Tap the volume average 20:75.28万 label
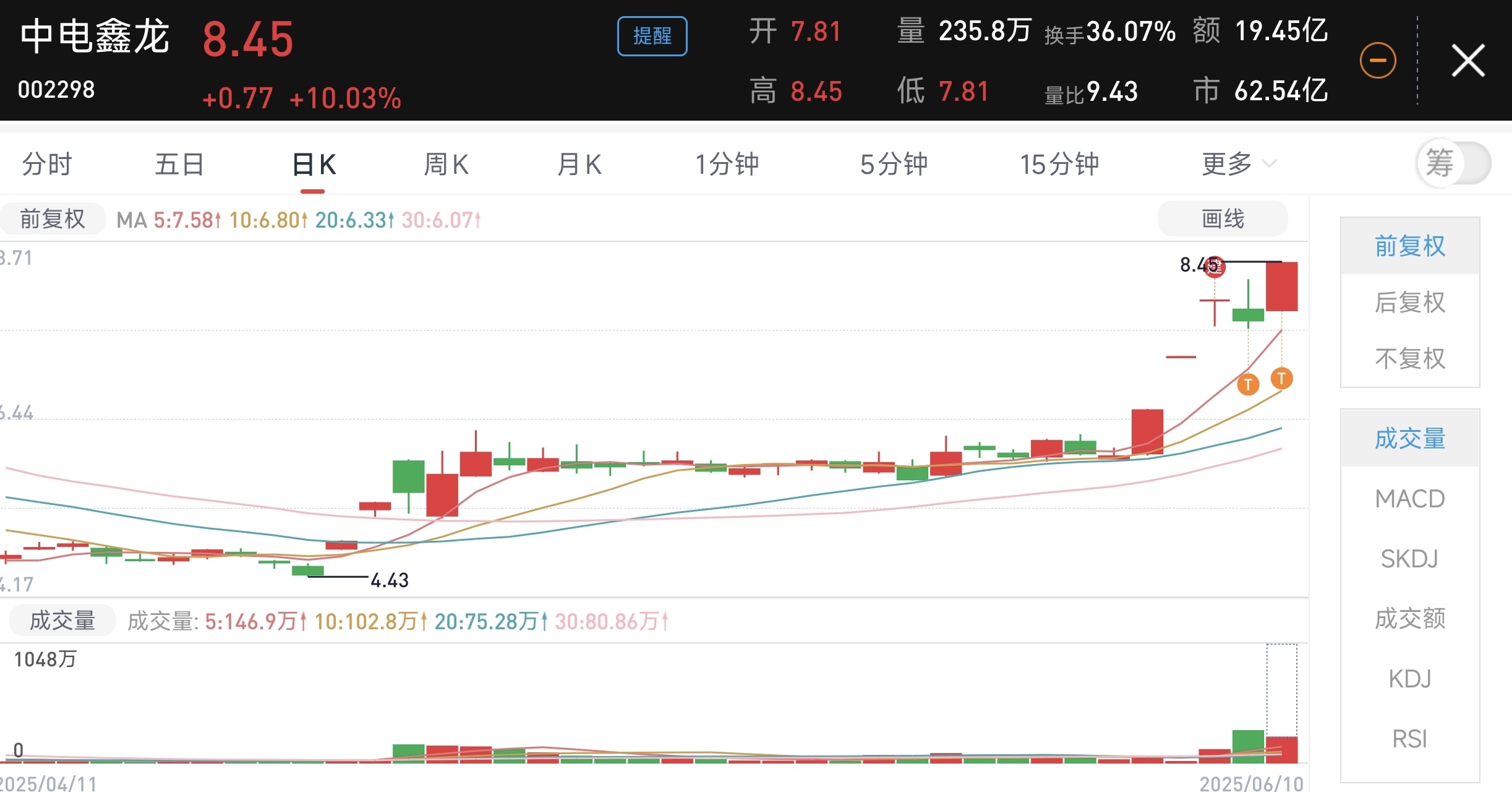 tap(491, 621)
